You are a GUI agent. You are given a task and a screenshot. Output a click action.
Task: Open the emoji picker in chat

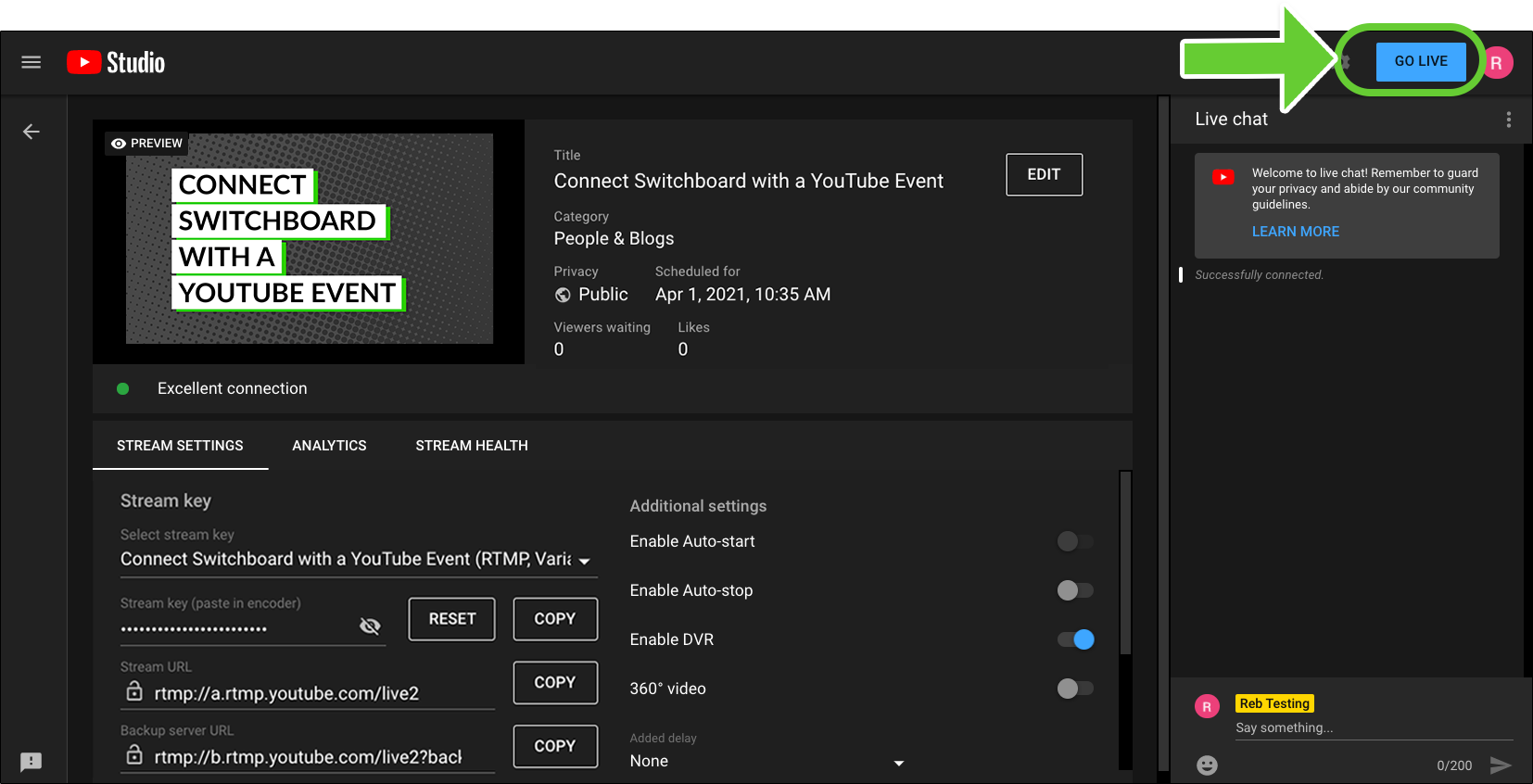[1207, 765]
